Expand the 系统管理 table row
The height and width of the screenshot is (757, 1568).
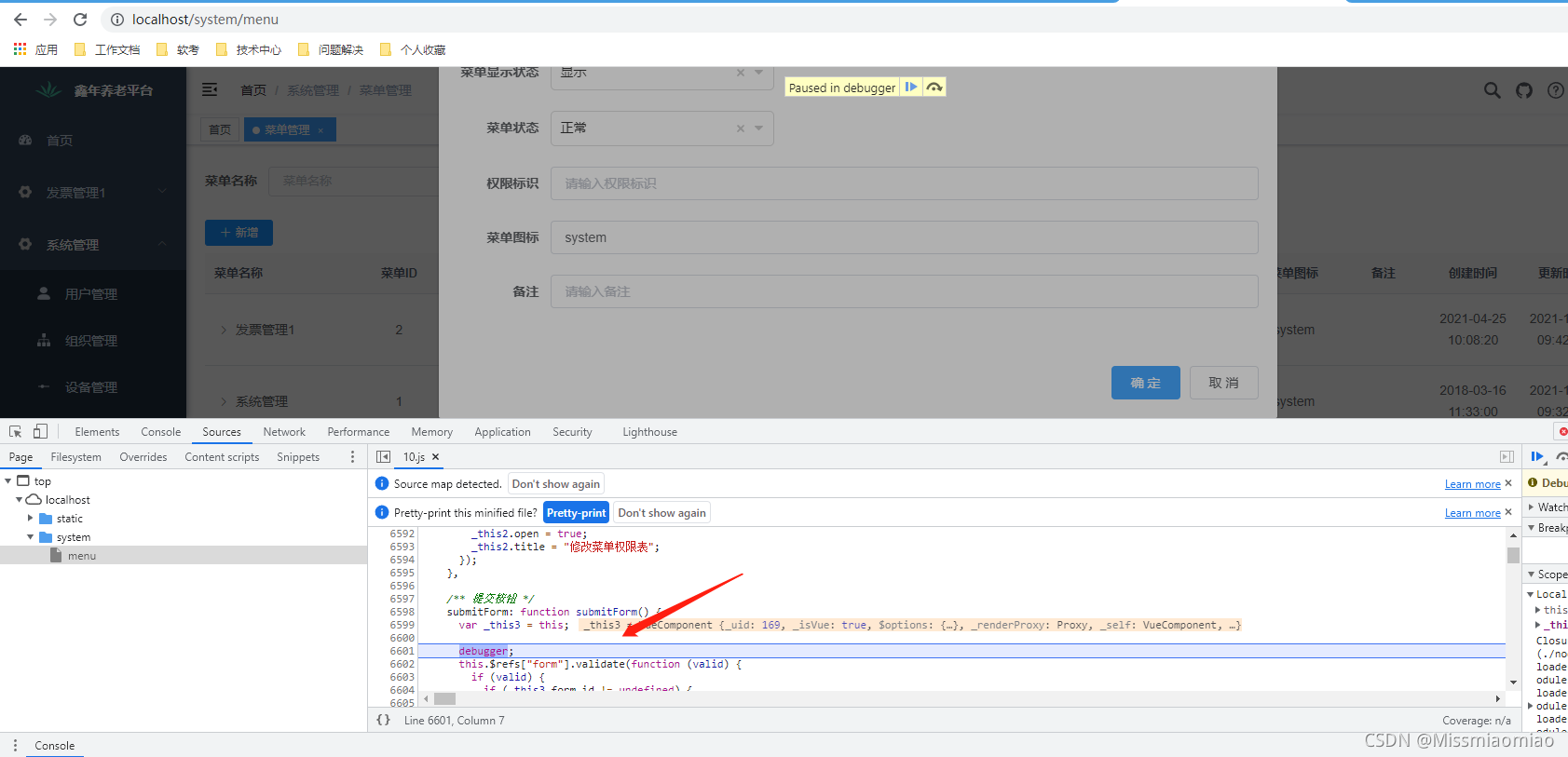224,401
